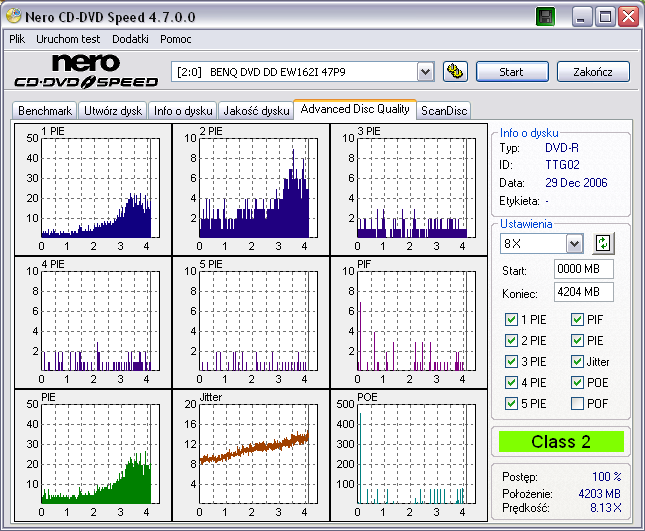Viewport: 645px width, 531px height.
Task: Enable the POF checkbox
Action: 577,403
